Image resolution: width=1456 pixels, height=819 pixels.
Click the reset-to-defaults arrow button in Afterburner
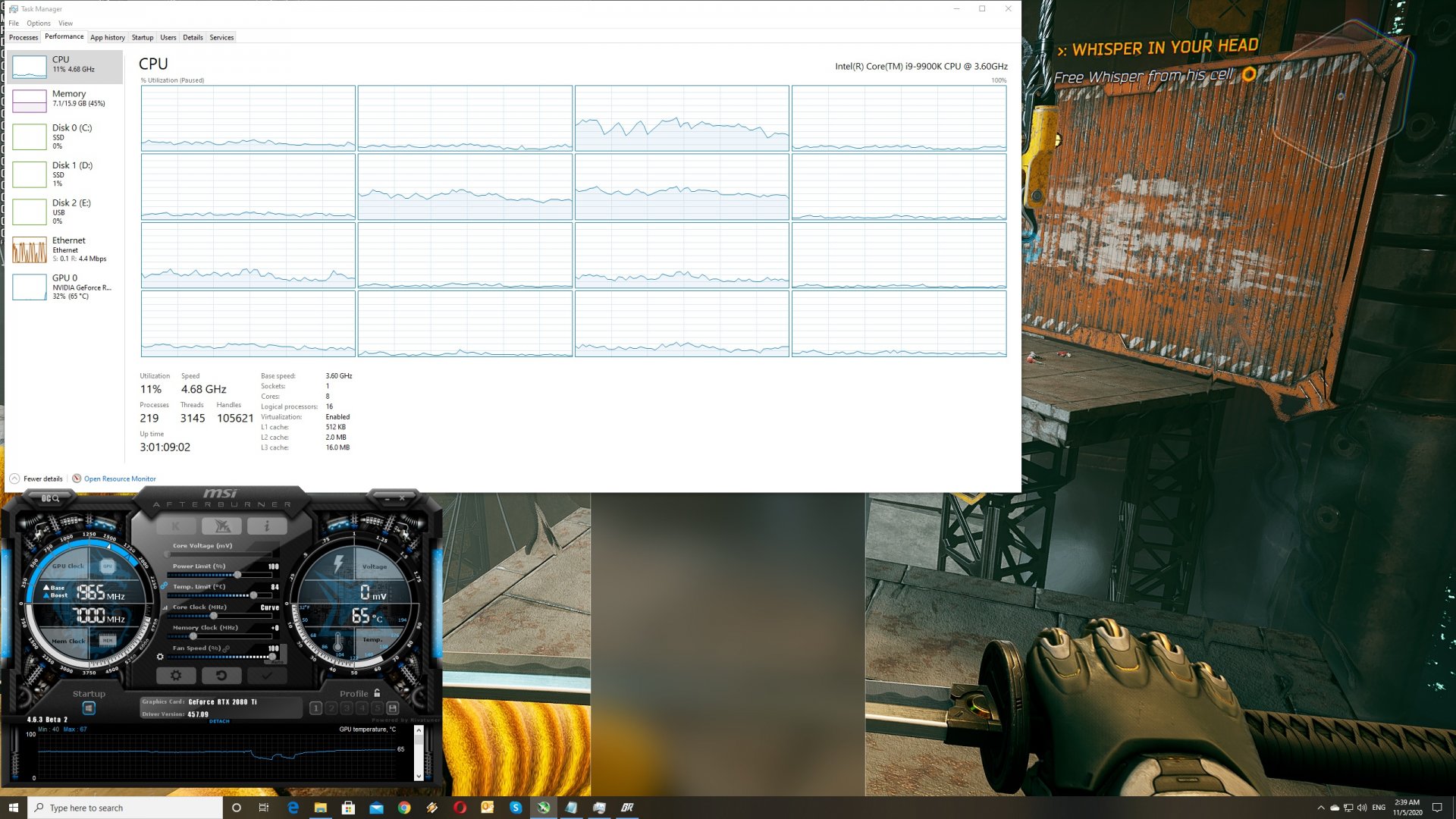click(221, 675)
